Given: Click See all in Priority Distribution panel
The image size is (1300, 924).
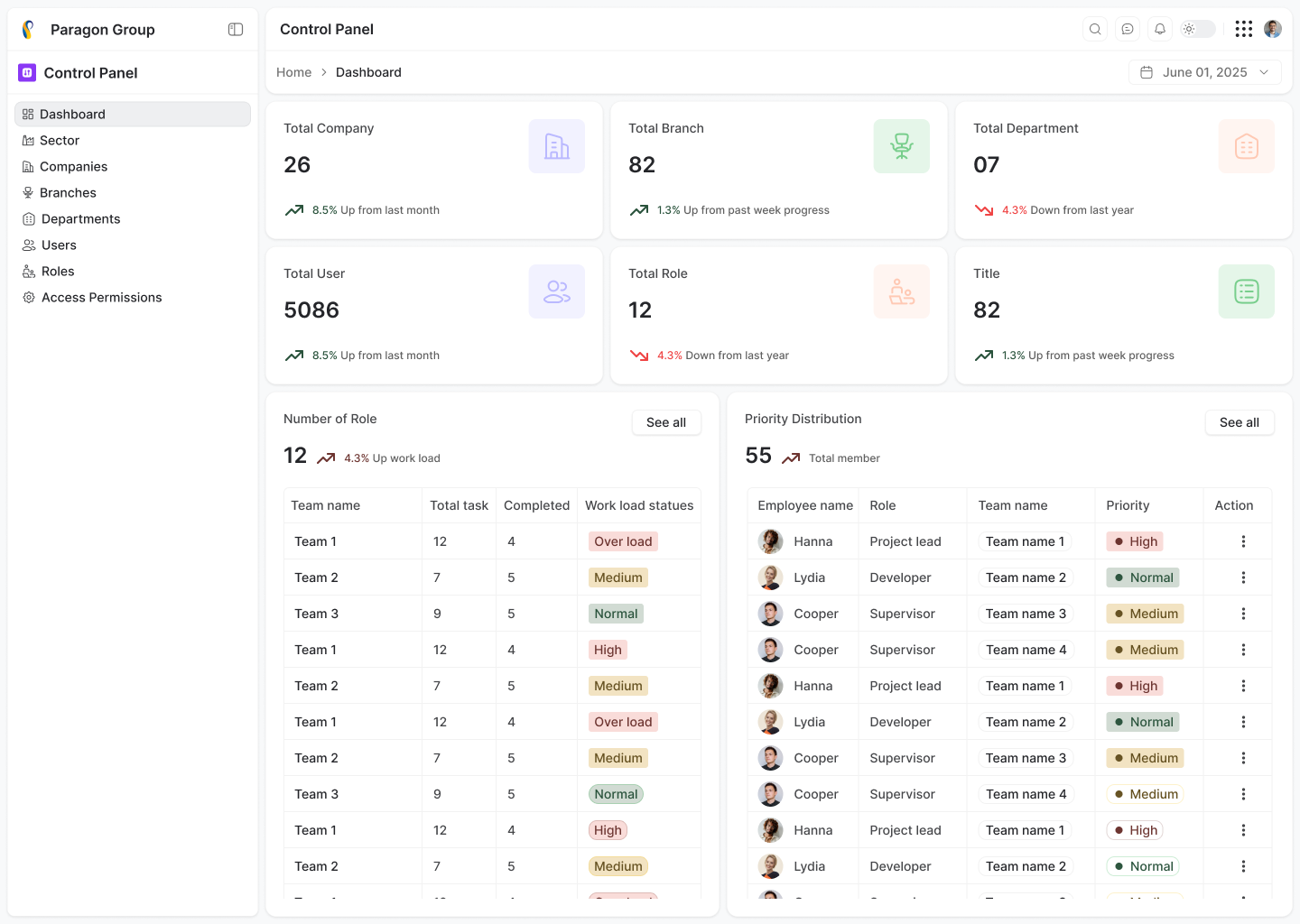Looking at the screenshot, I should coord(1240,422).
